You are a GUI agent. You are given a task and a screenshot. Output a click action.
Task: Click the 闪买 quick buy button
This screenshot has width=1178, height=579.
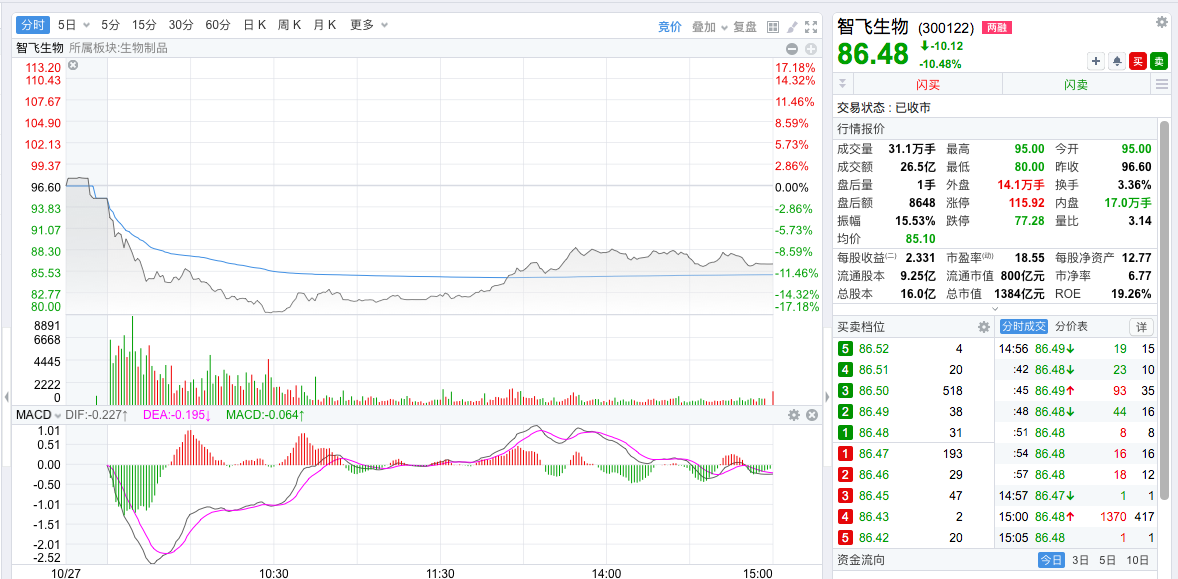tap(928, 85)
